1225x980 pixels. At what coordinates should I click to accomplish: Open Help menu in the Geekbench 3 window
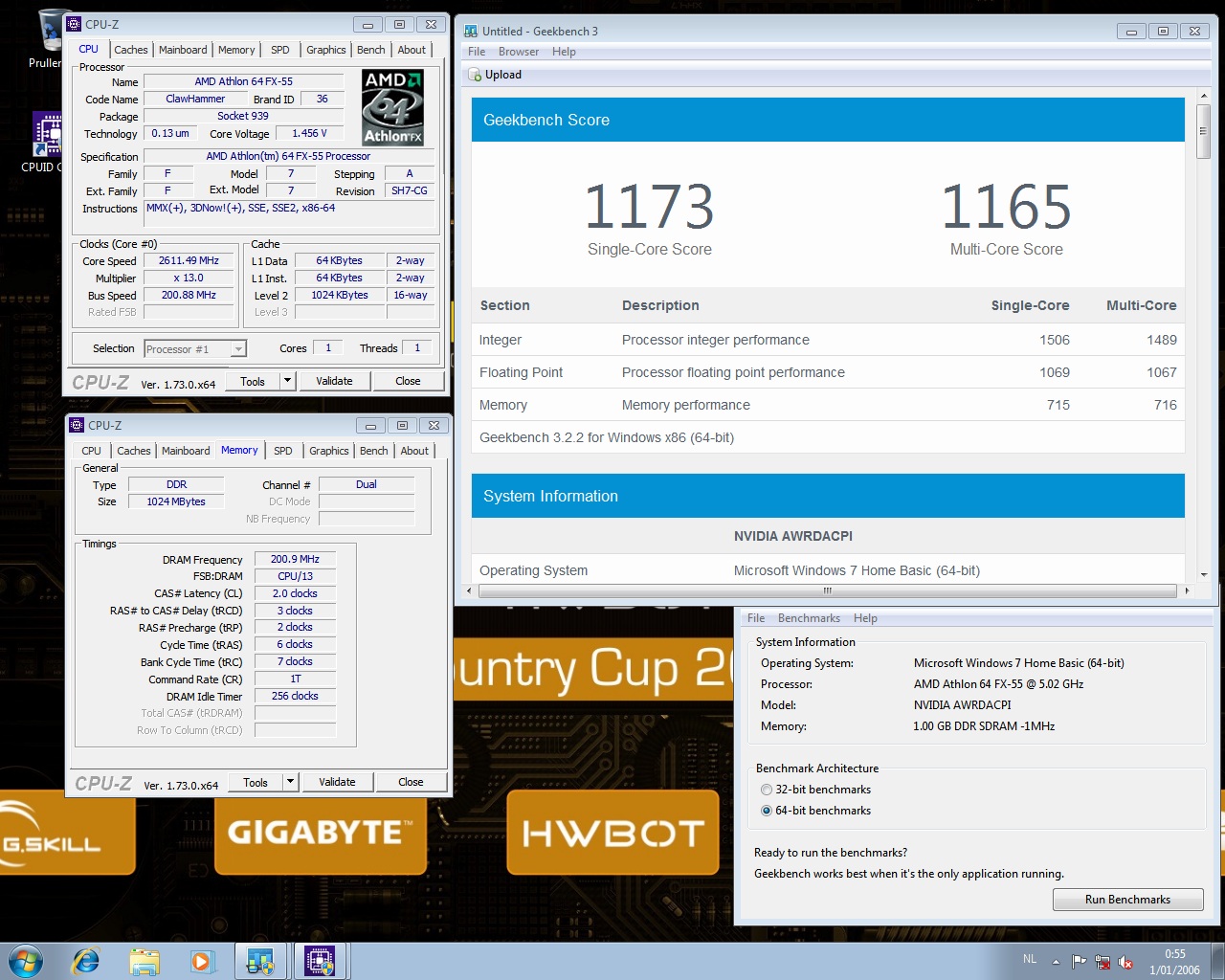[564, 52]
